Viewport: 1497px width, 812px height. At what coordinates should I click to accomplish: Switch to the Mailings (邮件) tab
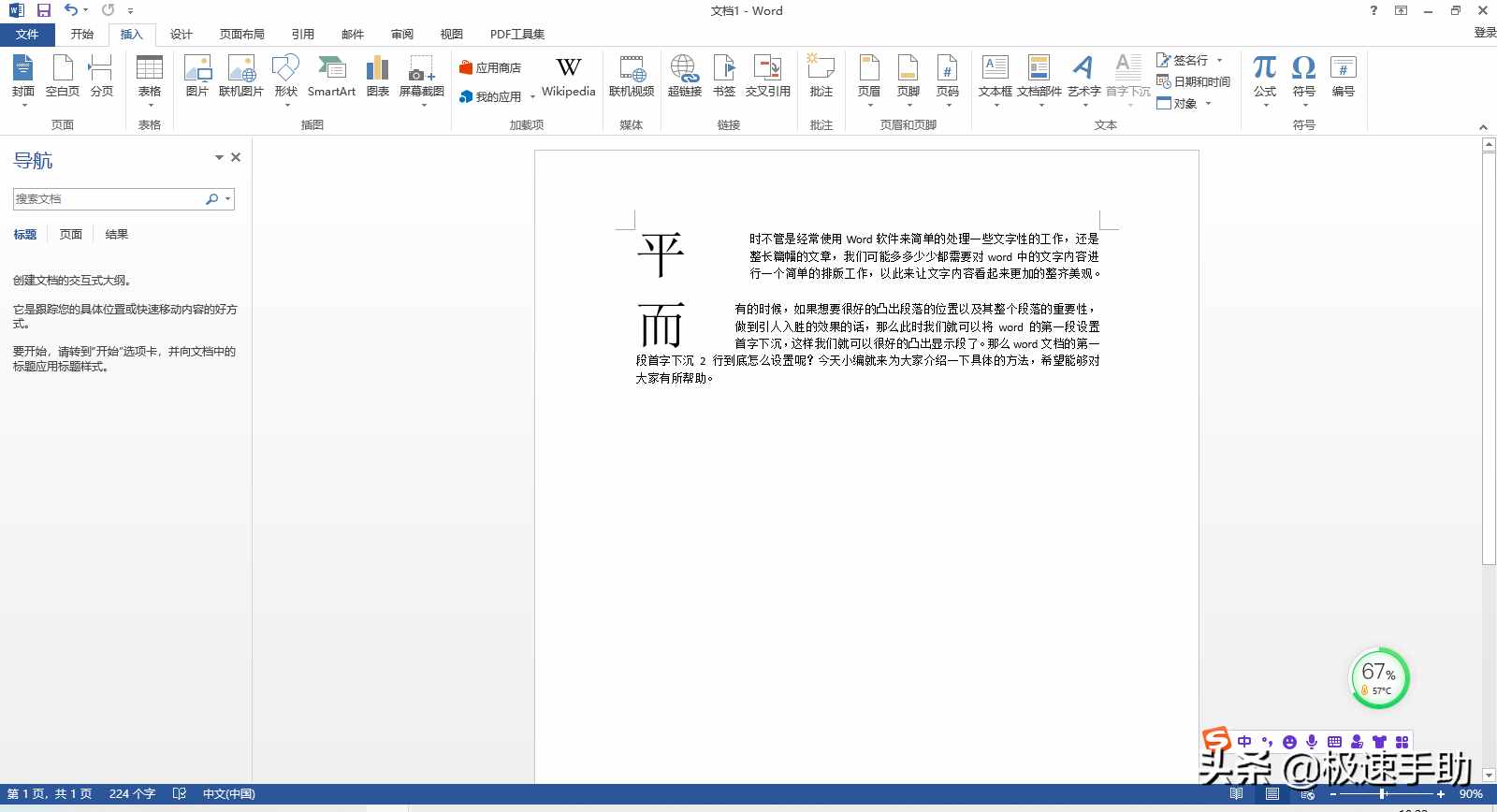point(353,35)
